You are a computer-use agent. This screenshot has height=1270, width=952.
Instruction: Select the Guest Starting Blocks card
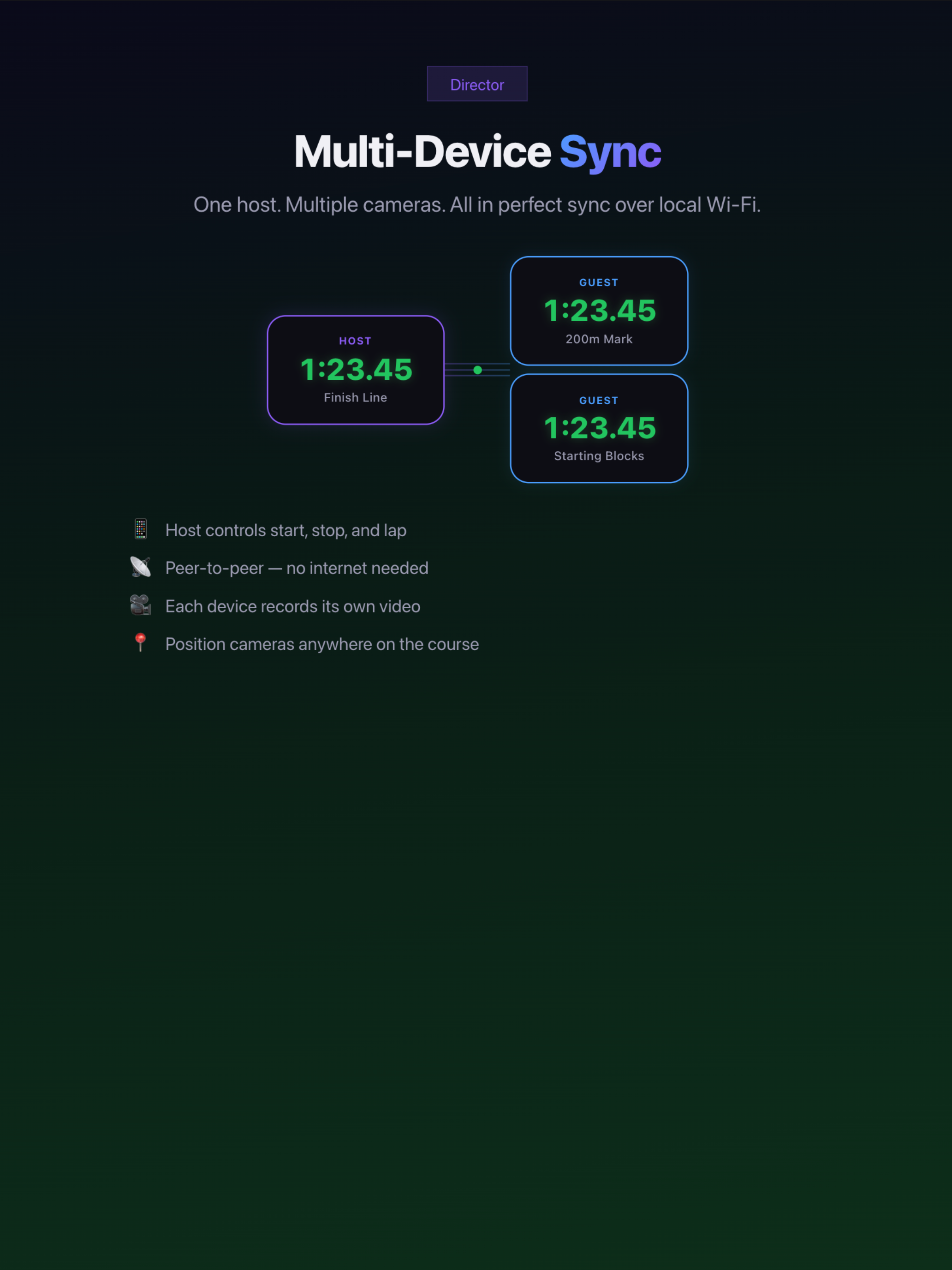pos(599,428)
